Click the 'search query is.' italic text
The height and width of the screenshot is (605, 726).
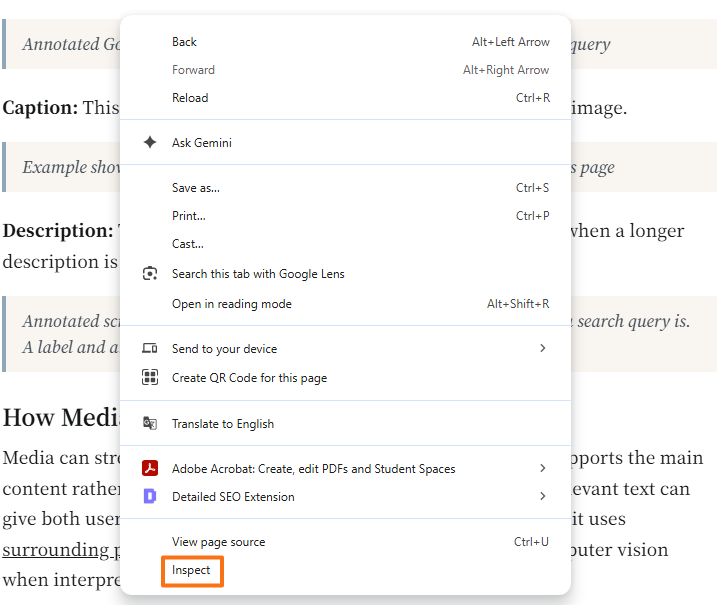pyautogui.click(x=633, y=321)
